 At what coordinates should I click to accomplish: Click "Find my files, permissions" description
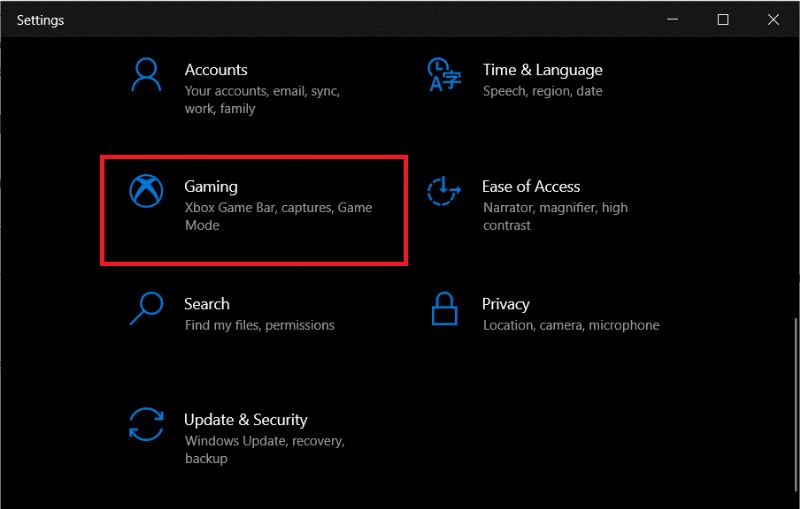click(x=259, y=325)
